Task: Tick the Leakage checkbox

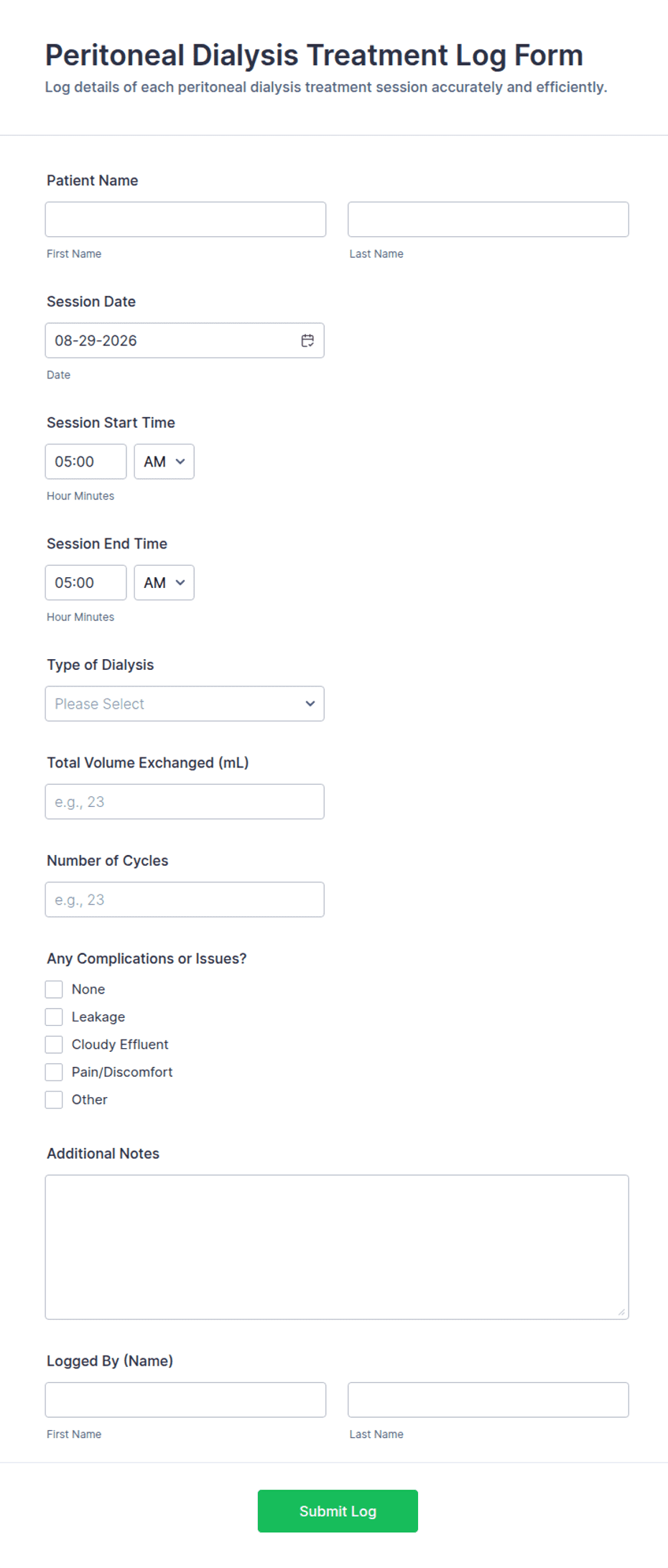Action: click(x=54, y=1017)
